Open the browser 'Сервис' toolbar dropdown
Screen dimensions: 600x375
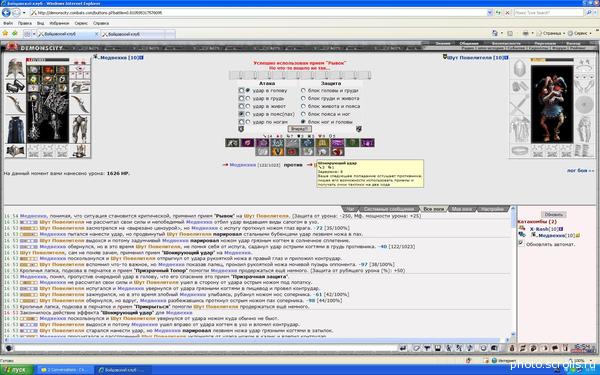tap(580, 34)
